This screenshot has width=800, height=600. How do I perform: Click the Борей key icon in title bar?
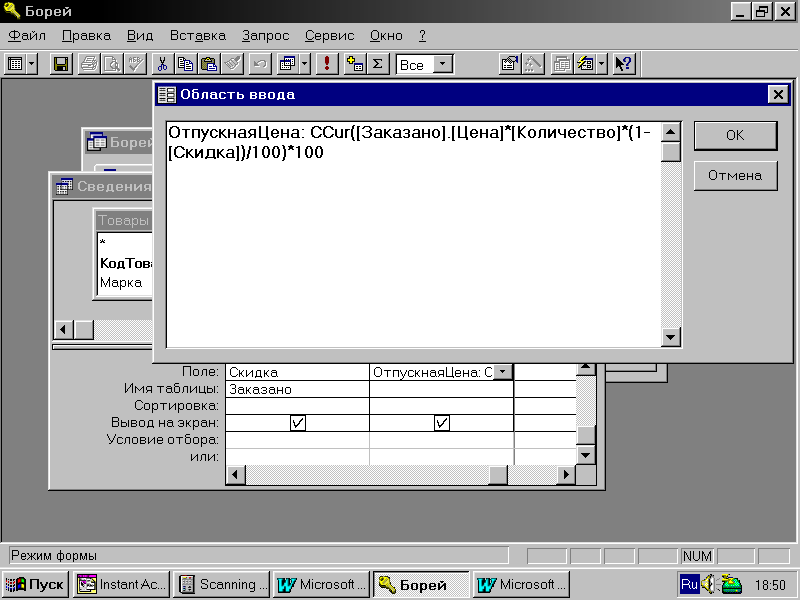point(11,11)
